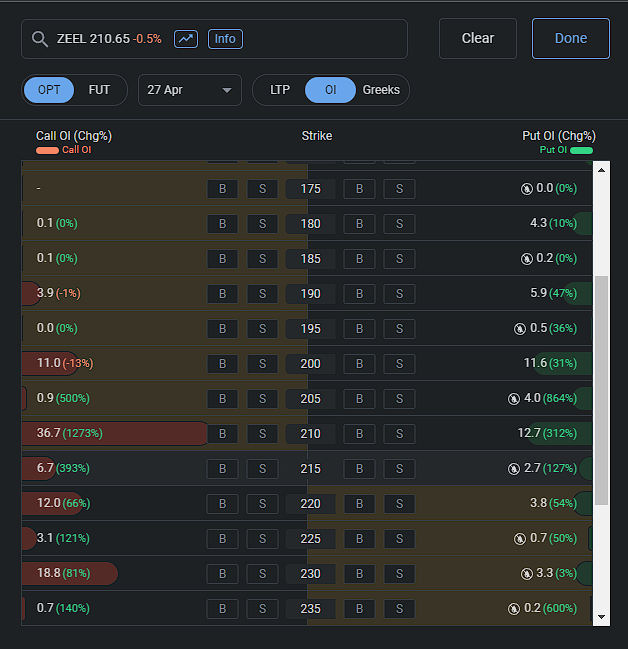Screen dimensions: 628x649
Task: Show Greeks view
Action: (381, 90)
